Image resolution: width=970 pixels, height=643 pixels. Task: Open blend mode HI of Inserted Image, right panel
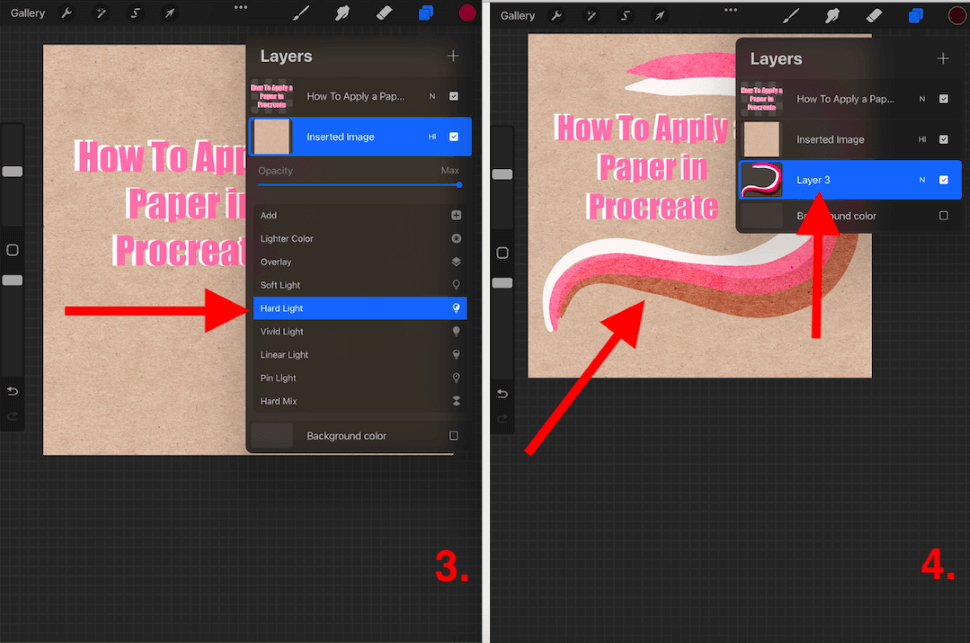[x=922, y=139]
